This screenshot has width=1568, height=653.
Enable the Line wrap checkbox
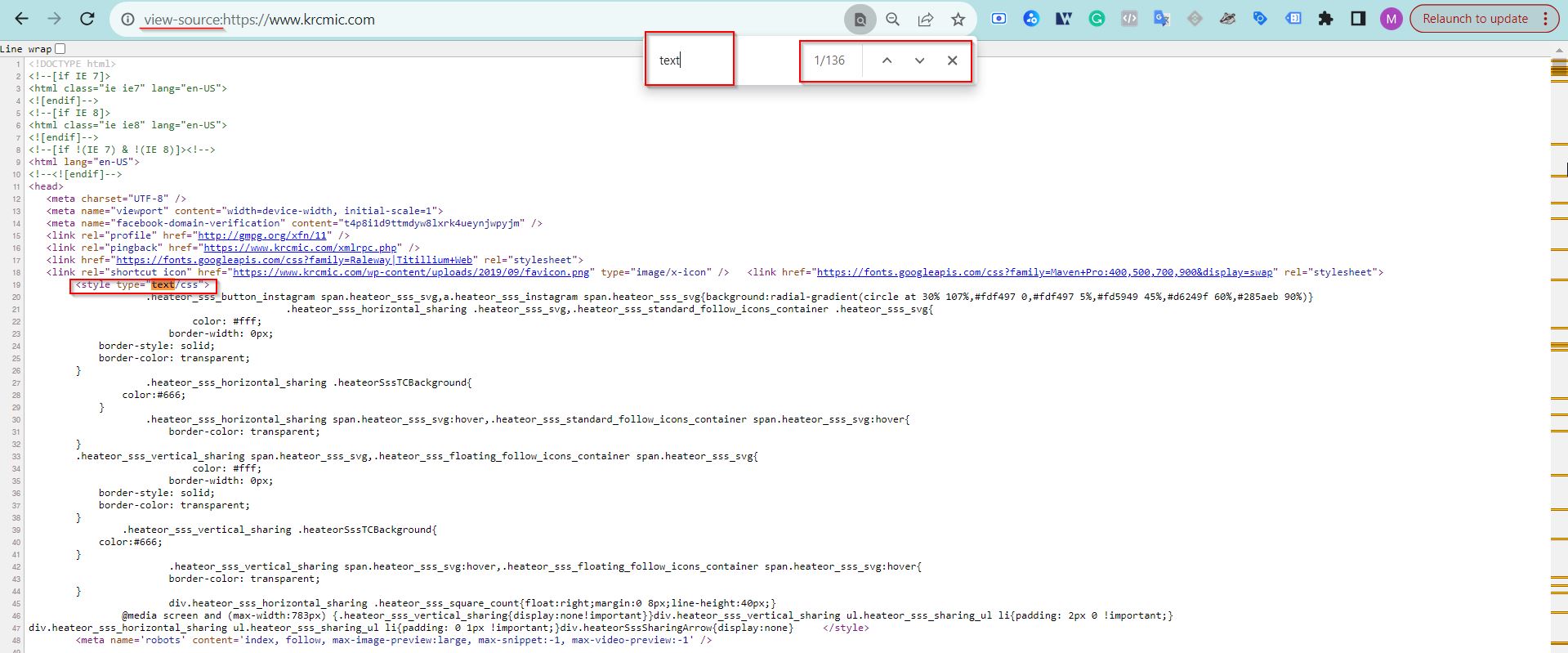(60, 49)
